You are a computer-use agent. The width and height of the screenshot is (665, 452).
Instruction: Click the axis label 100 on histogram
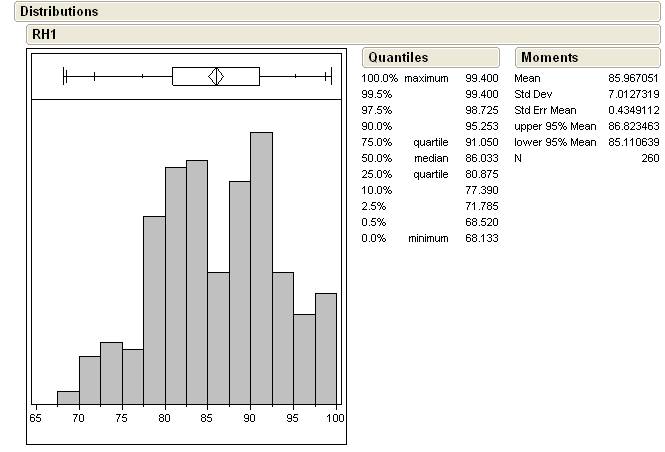[335, 417]
